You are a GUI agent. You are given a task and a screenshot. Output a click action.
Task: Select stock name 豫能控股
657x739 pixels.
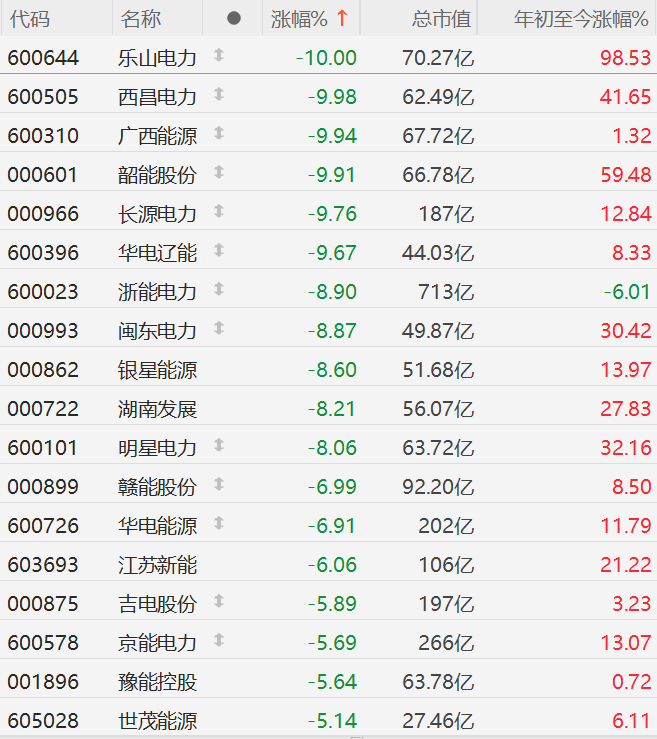pyautogui.click(x=157, y=682)
